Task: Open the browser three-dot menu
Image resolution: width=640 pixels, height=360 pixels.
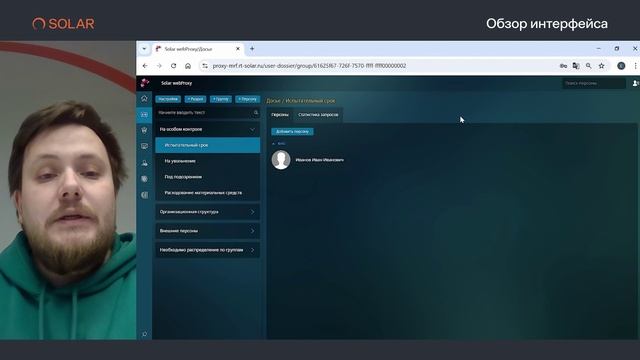Action: coord(636,66)
